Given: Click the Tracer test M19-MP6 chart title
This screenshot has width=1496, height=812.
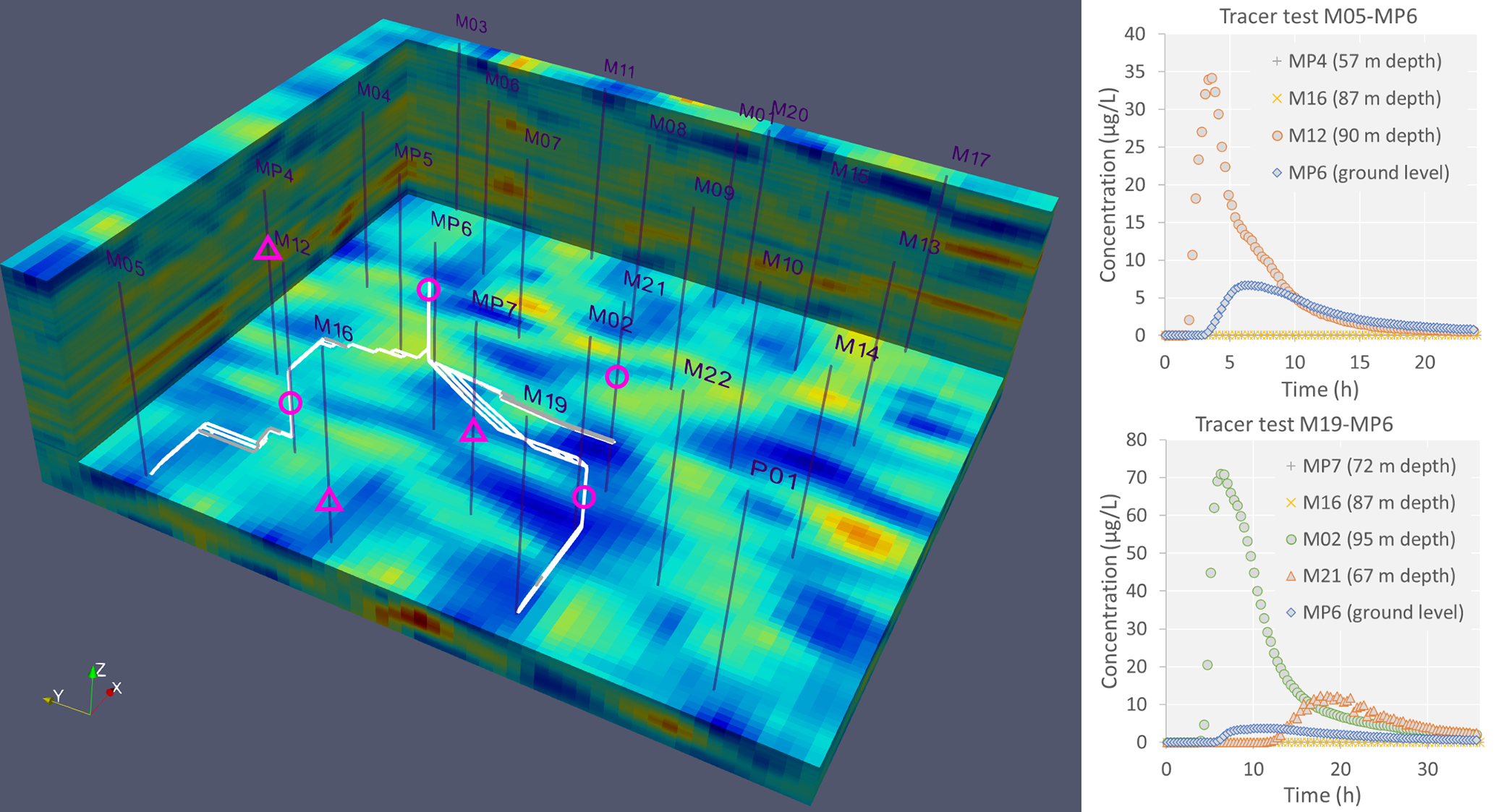Looking at the screenshot, I should tap(1293, 424).
